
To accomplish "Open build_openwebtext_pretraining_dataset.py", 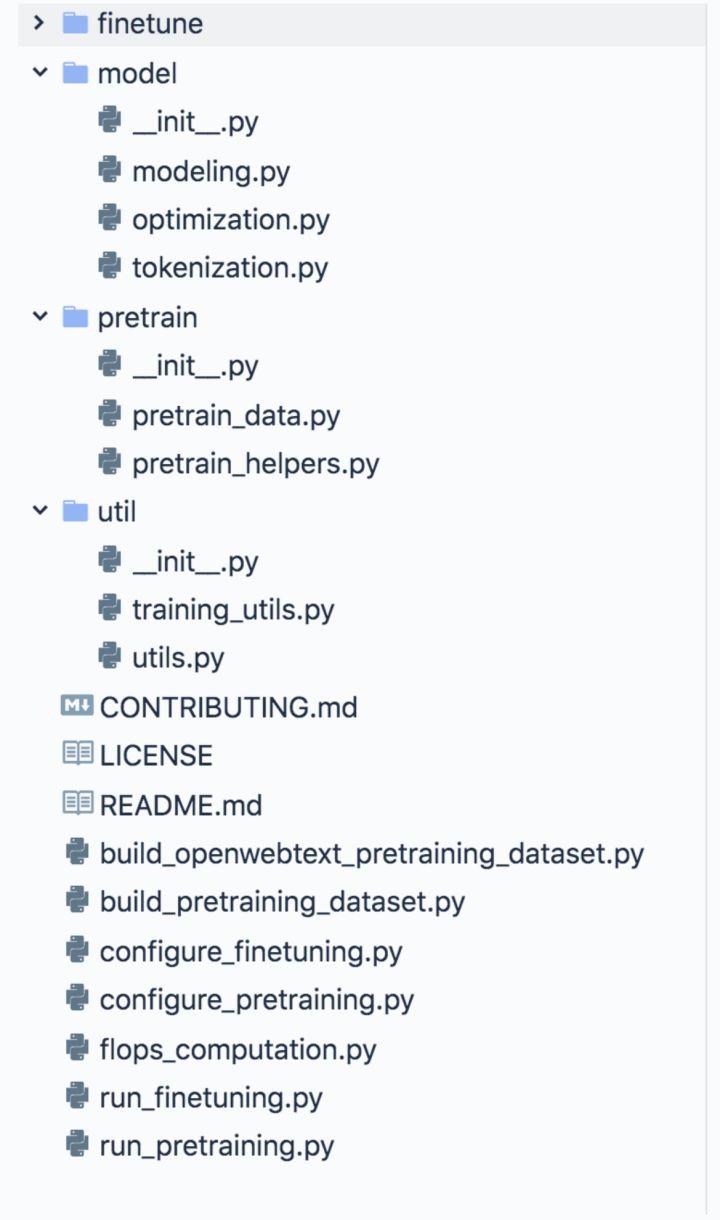I will coord(372,853).
